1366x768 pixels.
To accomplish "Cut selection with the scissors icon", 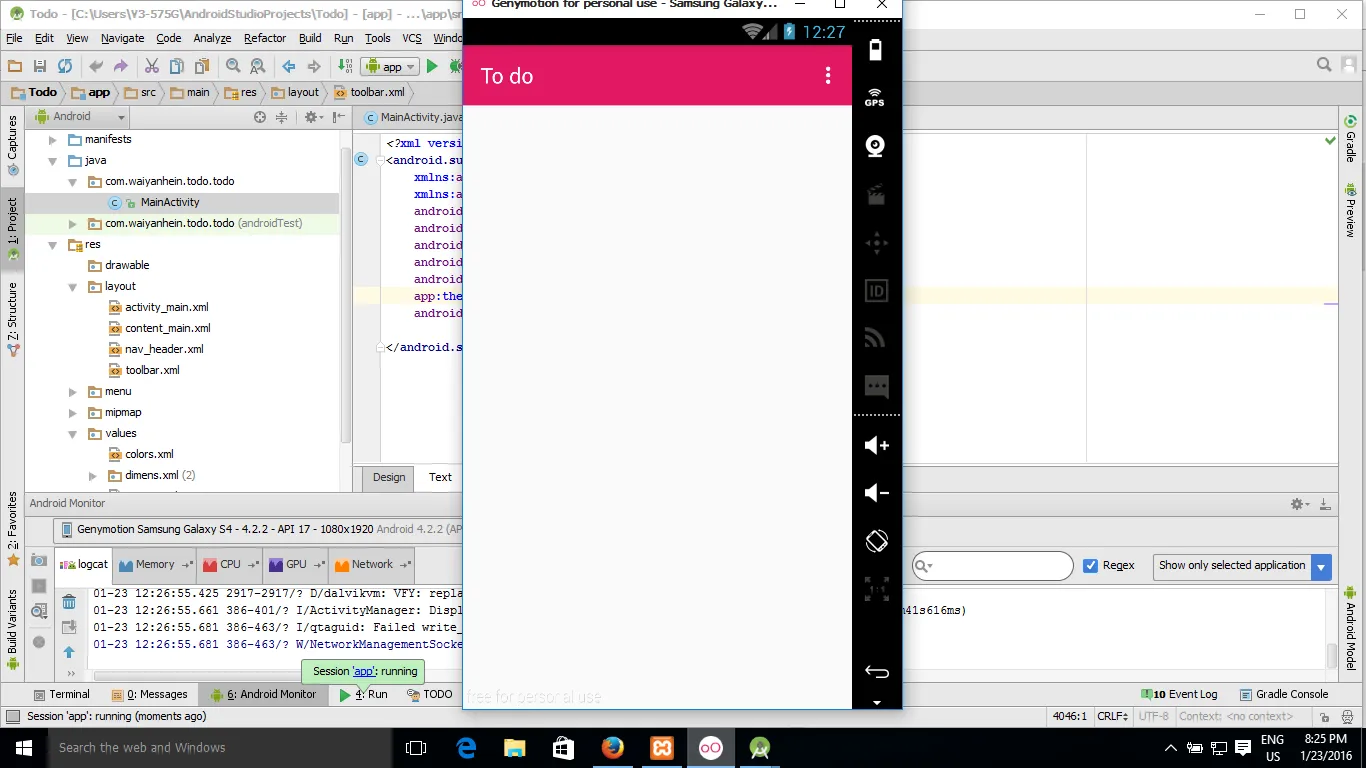I will pyautogui.click(x=152, y=66).
